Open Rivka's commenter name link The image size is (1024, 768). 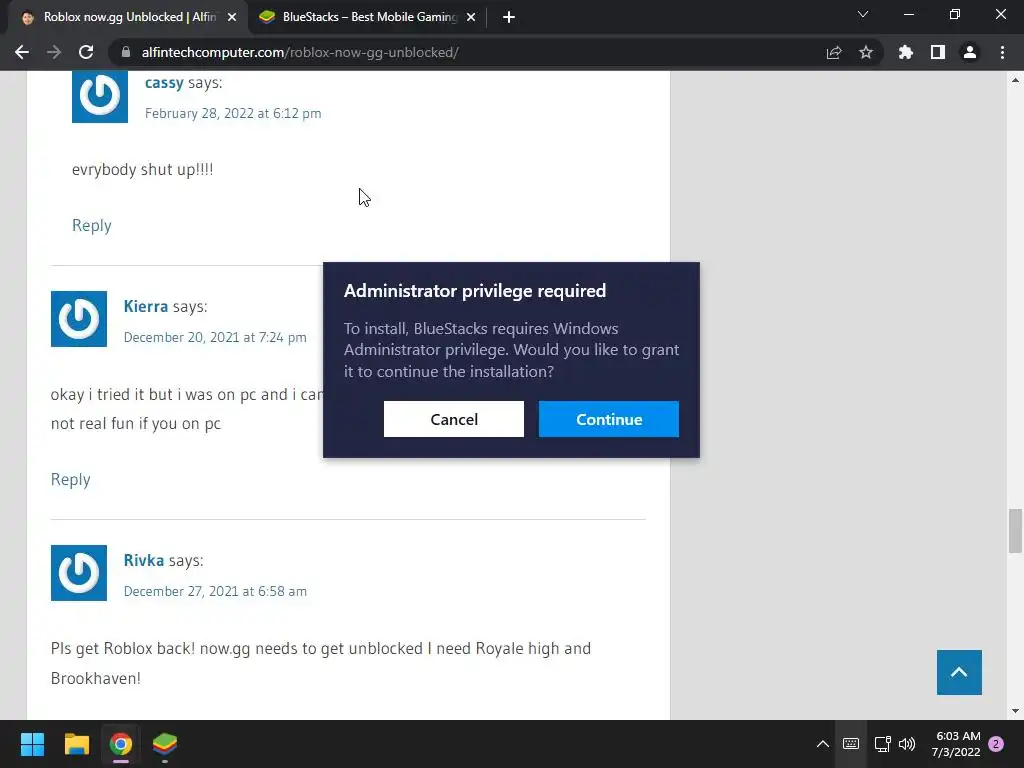144,560
